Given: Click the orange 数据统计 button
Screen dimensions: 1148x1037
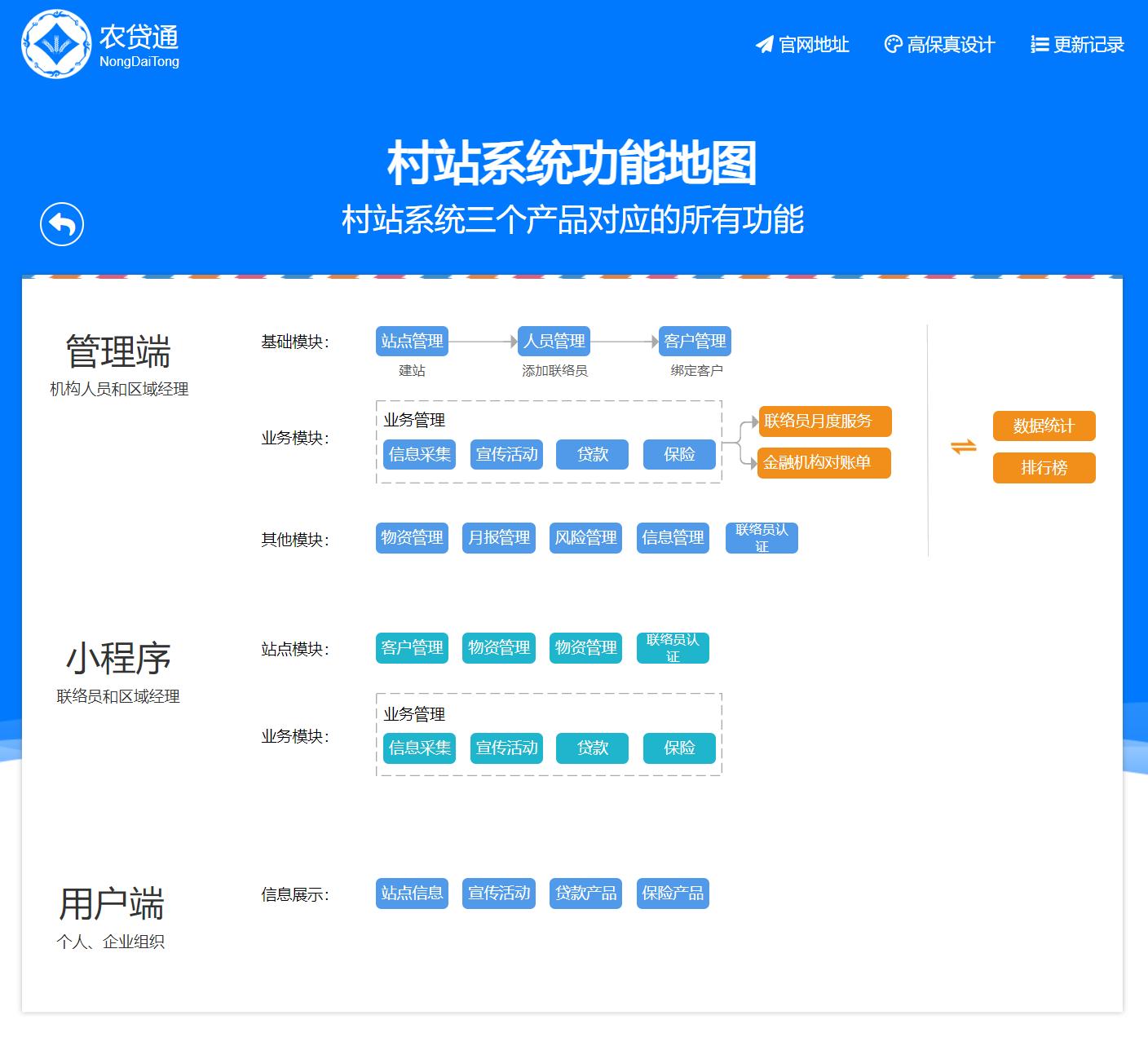Looking at the screenshot, I should 1044,426.
